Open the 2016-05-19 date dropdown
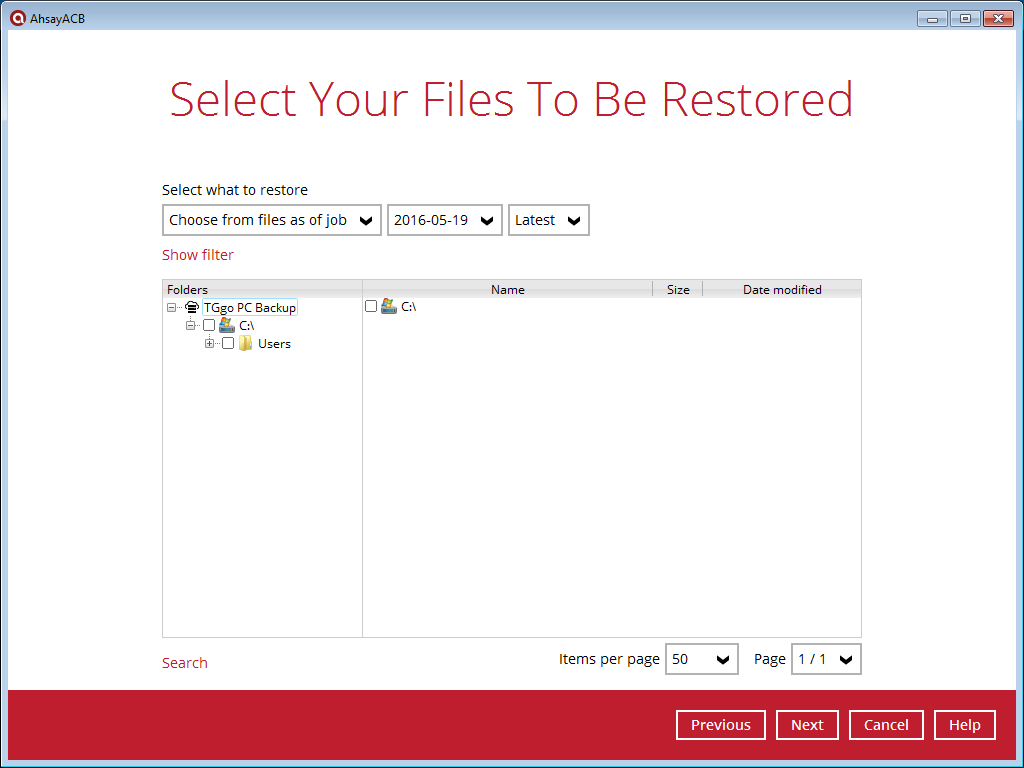The image size is (1024, 768). (444, 220)
